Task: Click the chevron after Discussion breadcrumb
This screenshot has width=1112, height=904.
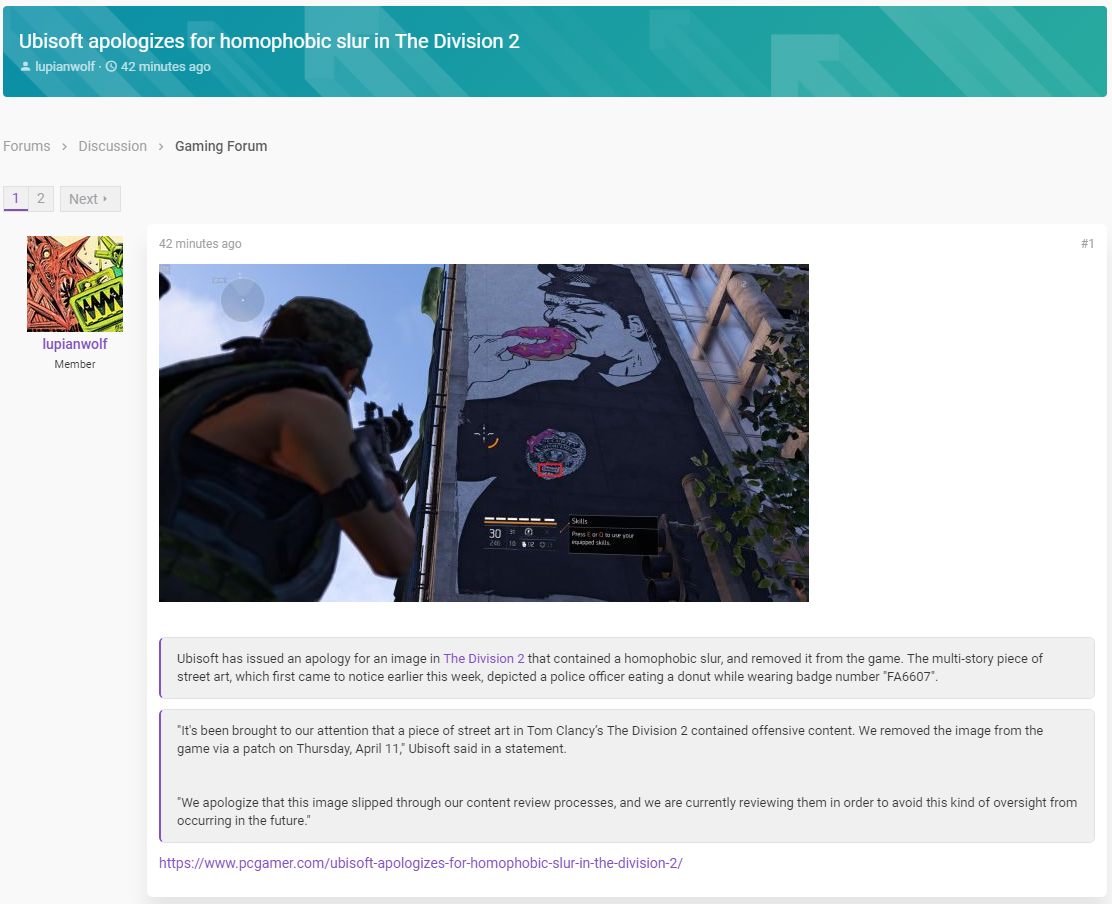Action: [x=161, y=147]
